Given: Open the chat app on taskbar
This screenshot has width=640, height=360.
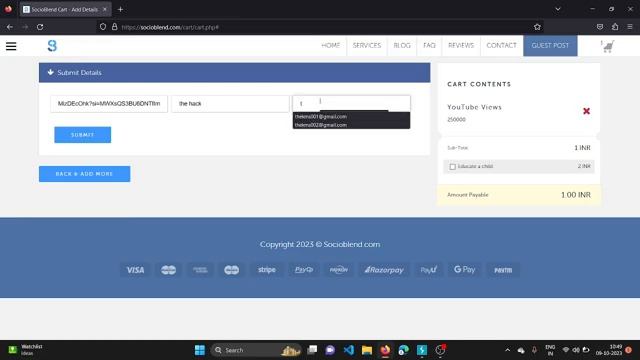Looking at the screenshot, I should (330, 350).
